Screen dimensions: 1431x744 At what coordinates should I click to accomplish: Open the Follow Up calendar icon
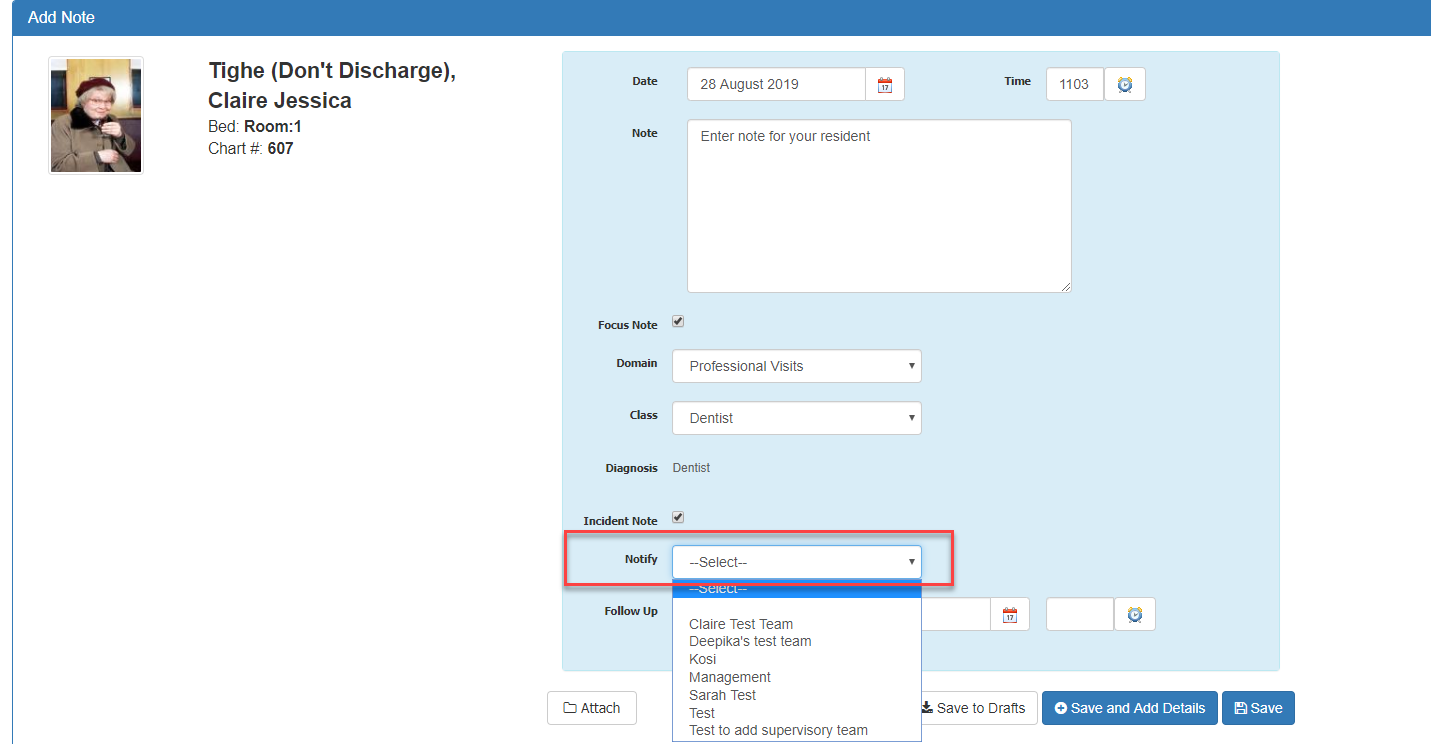(1009, 615)
